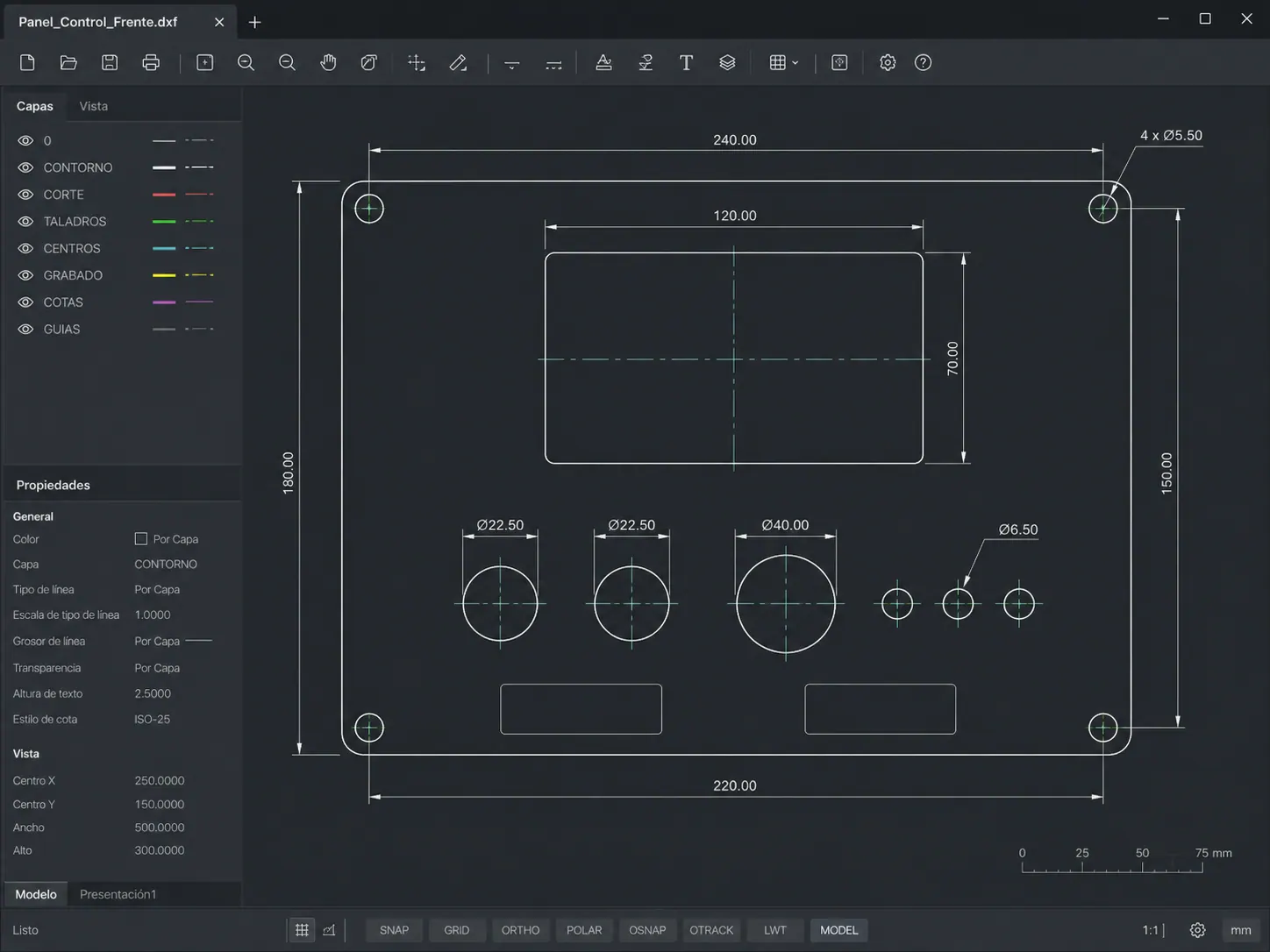Viewport: 1270px width, 952px height.
Task: Open settings gear in top toolbar
Action: (x=888, y=62)
